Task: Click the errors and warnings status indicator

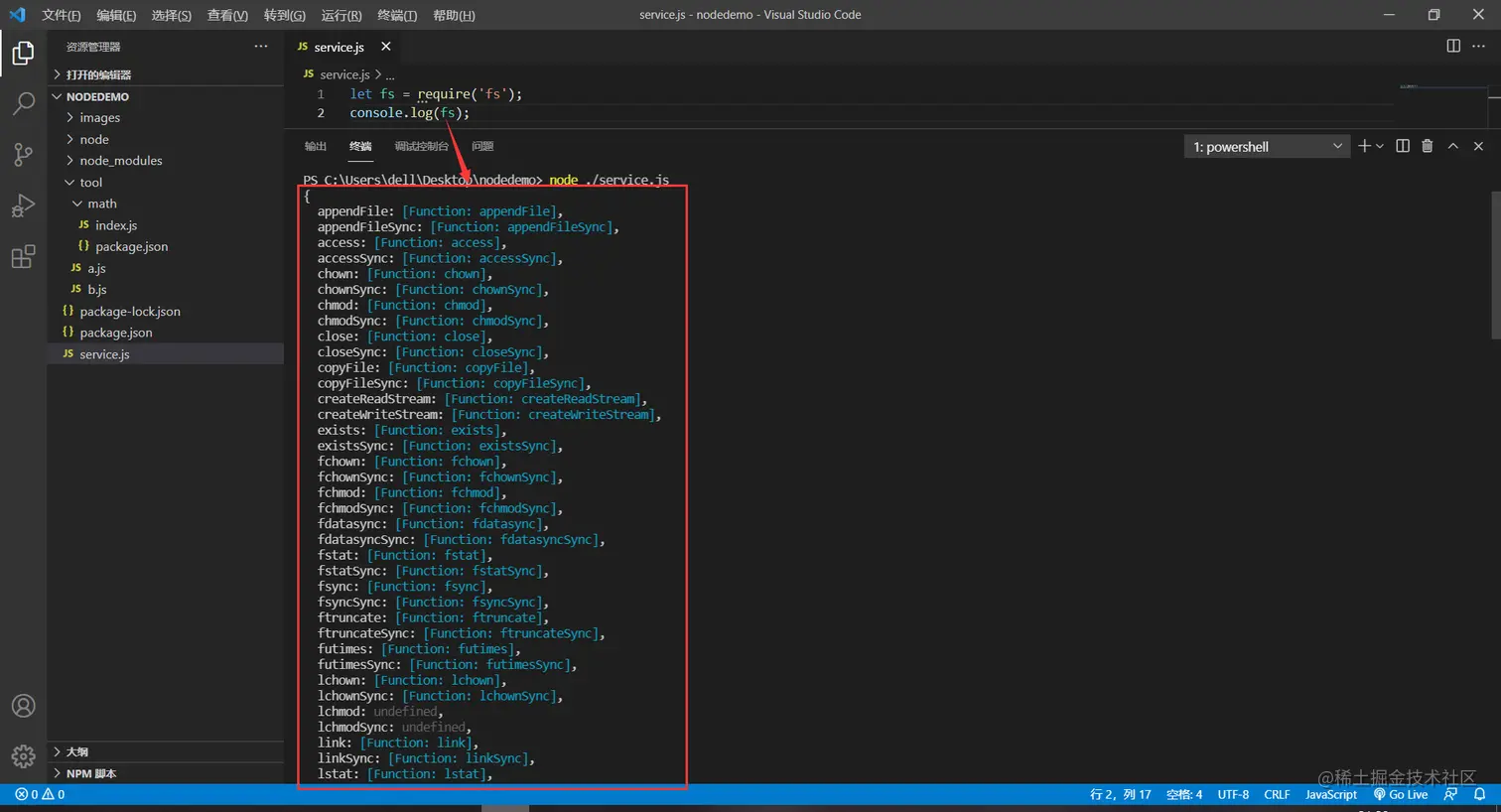Action: coord(40,794)
